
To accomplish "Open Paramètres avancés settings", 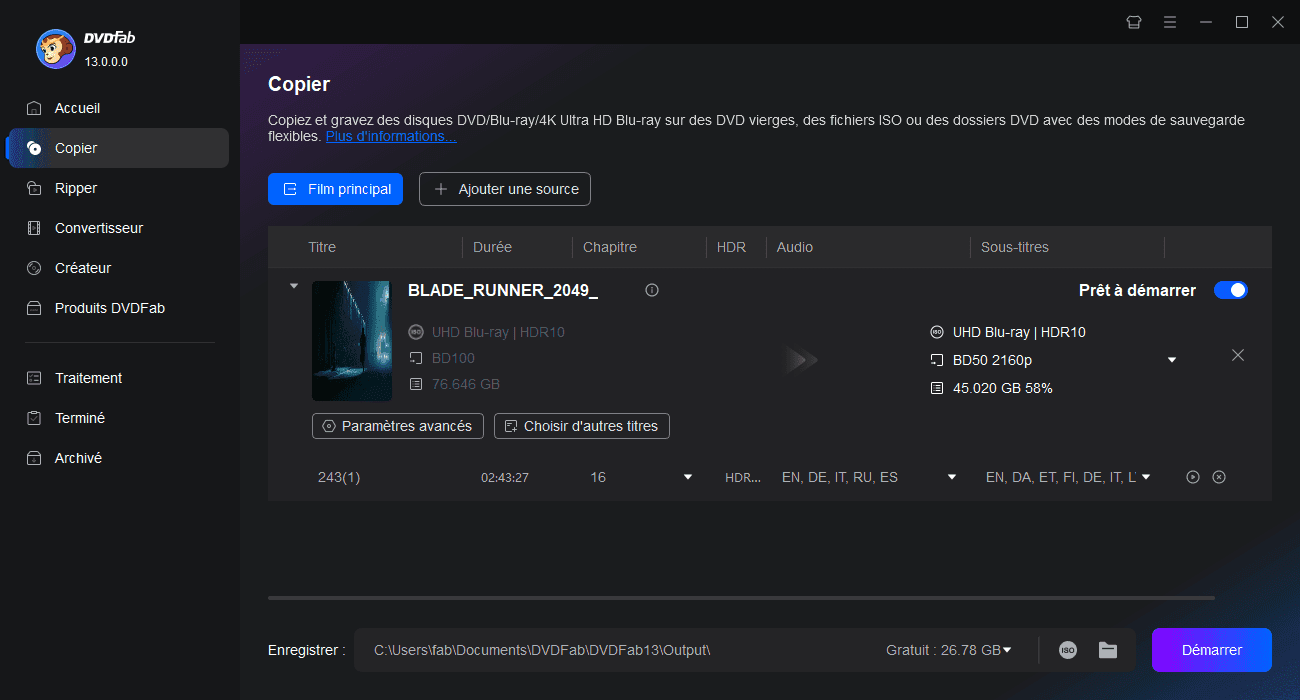I will point(398,426).
